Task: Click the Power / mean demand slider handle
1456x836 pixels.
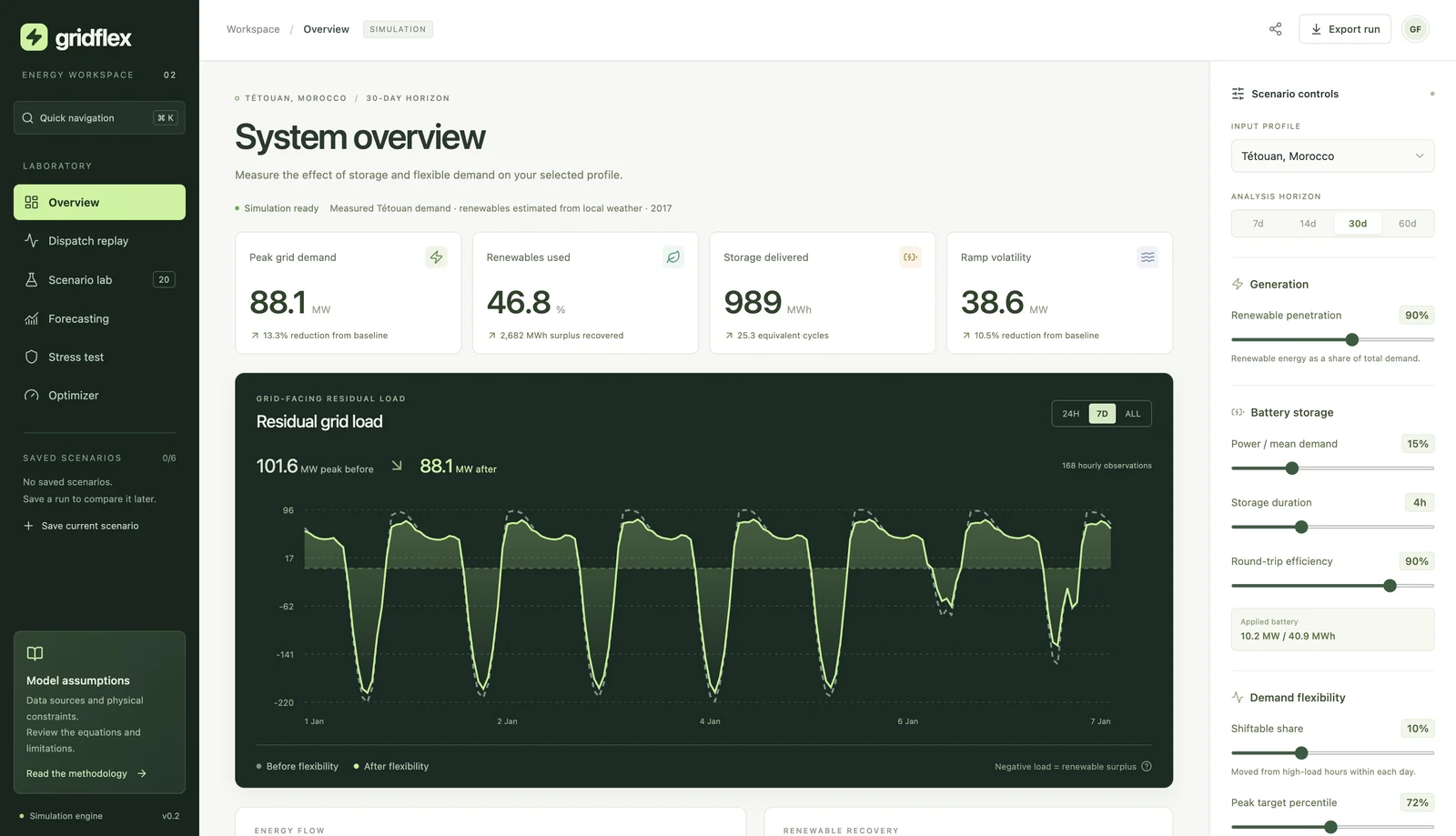Action: 1291,468
